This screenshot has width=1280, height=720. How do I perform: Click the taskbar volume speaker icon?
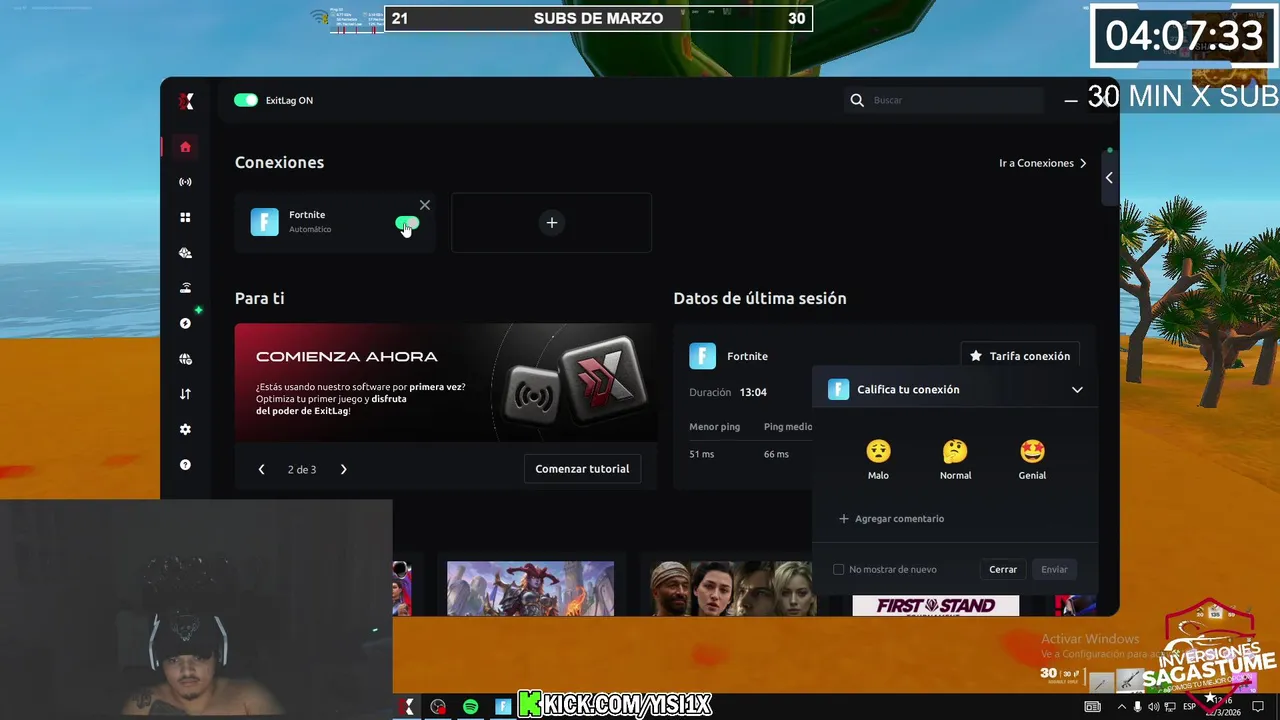1155,707
